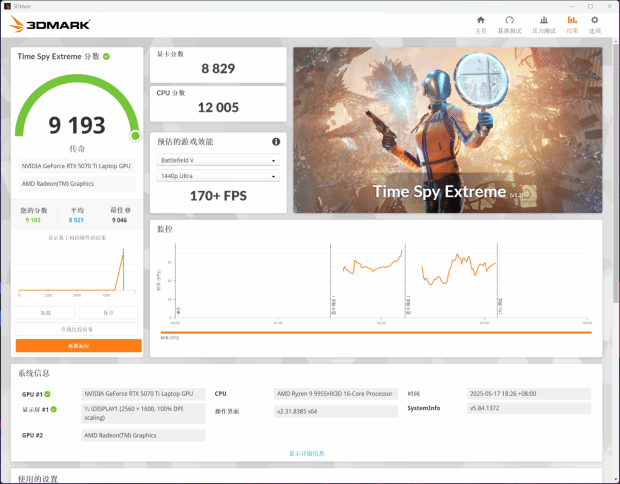The width and height of the screenshot is (620, 484).
Task: Click the SystemInfo v5.84.1372 field
Action: point(529,408)
